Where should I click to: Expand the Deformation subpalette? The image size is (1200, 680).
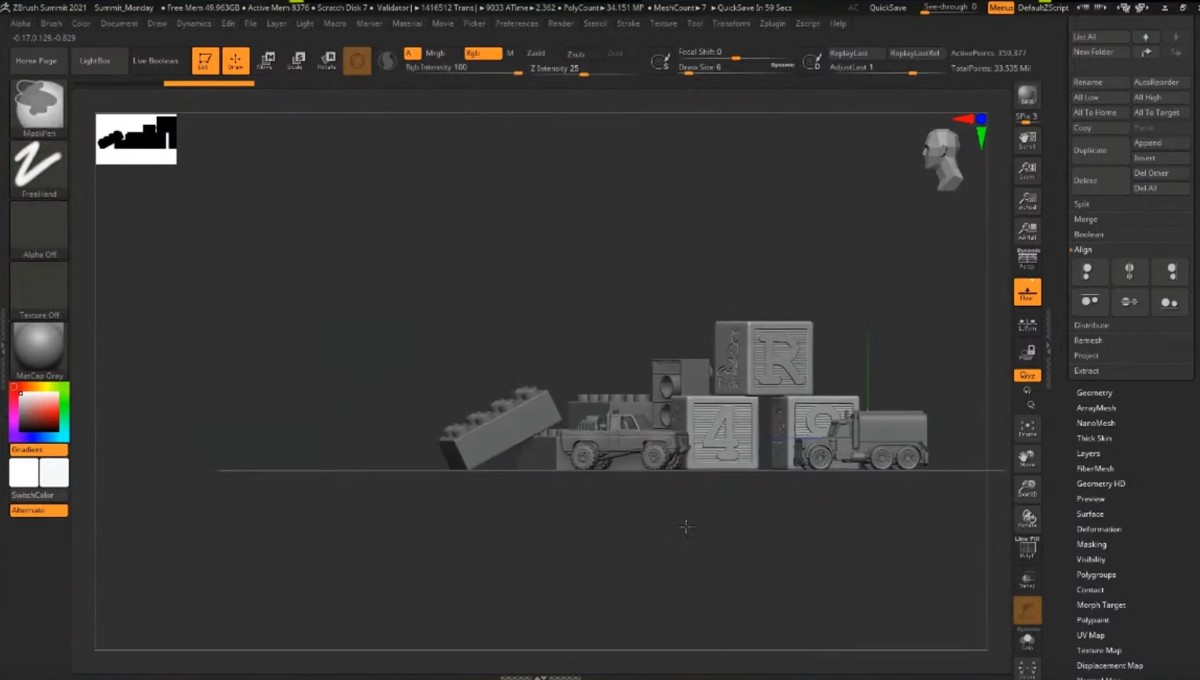click(1098, 529)
